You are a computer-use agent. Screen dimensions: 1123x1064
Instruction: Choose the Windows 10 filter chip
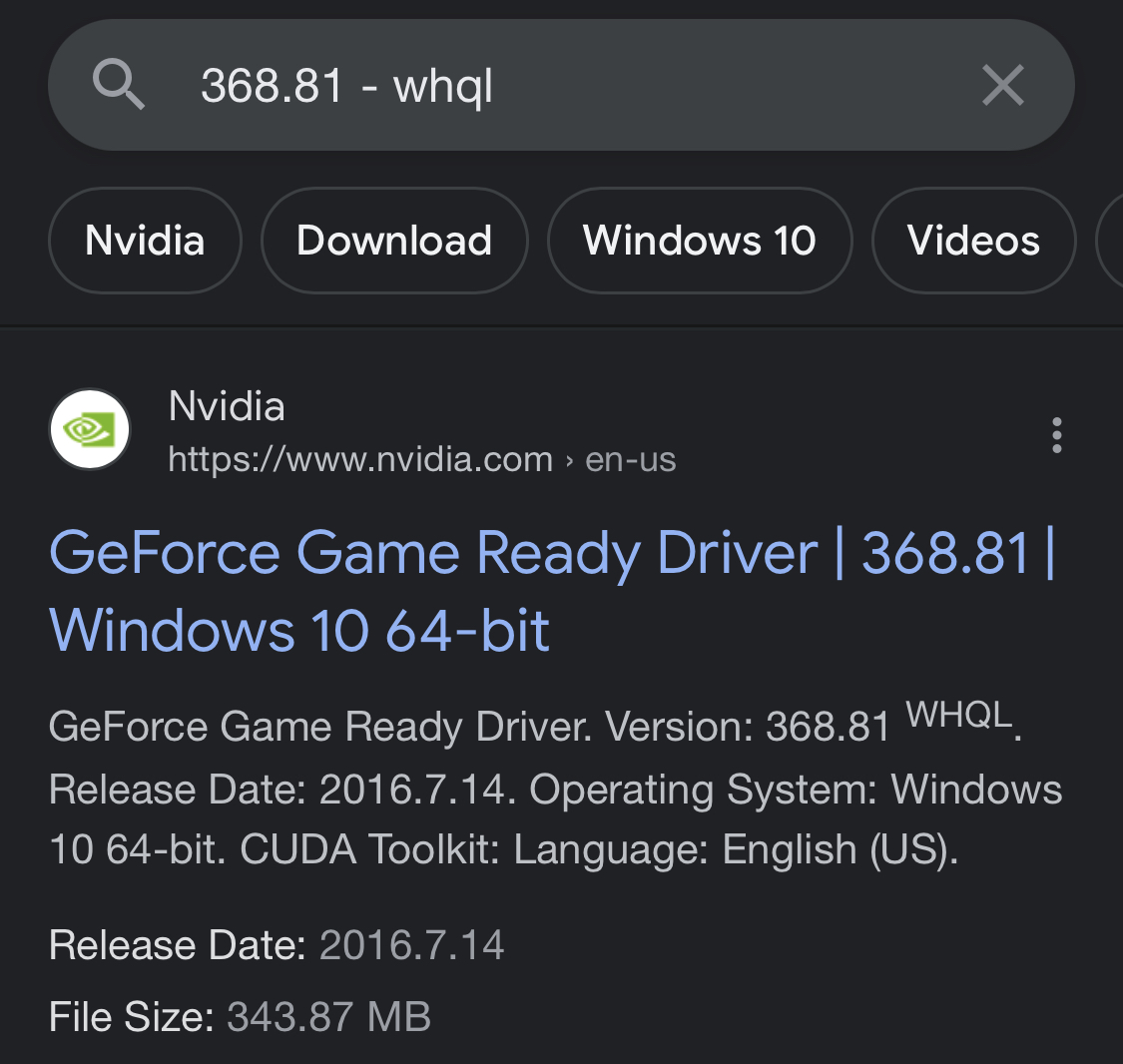pyautogui.click(x=700, y=241)
